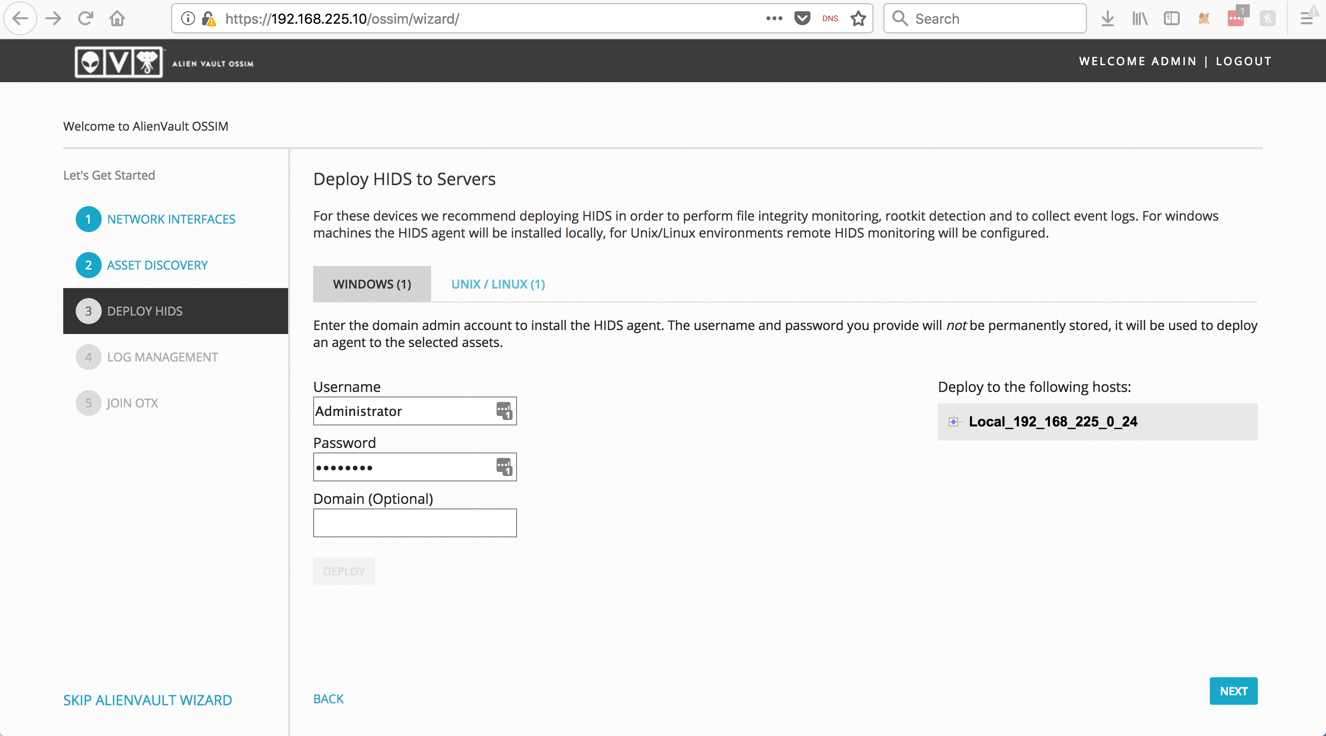This screenshot has width=1326, height=736.
Task: Select the WINDOWS (1) tab
Action: pos(372,284)
